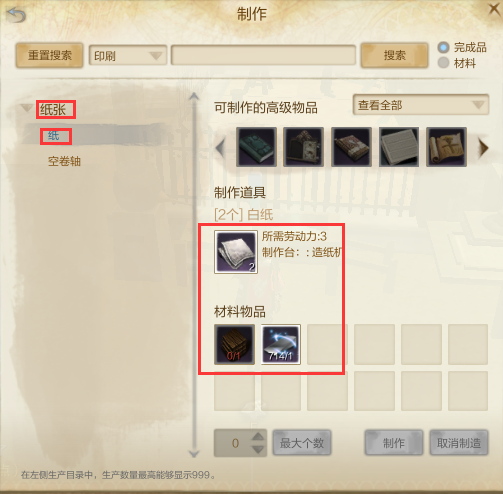Screen dimensions: 503x494
Task: Open the 印刷 category dropdown
Action: pos(128,55)
